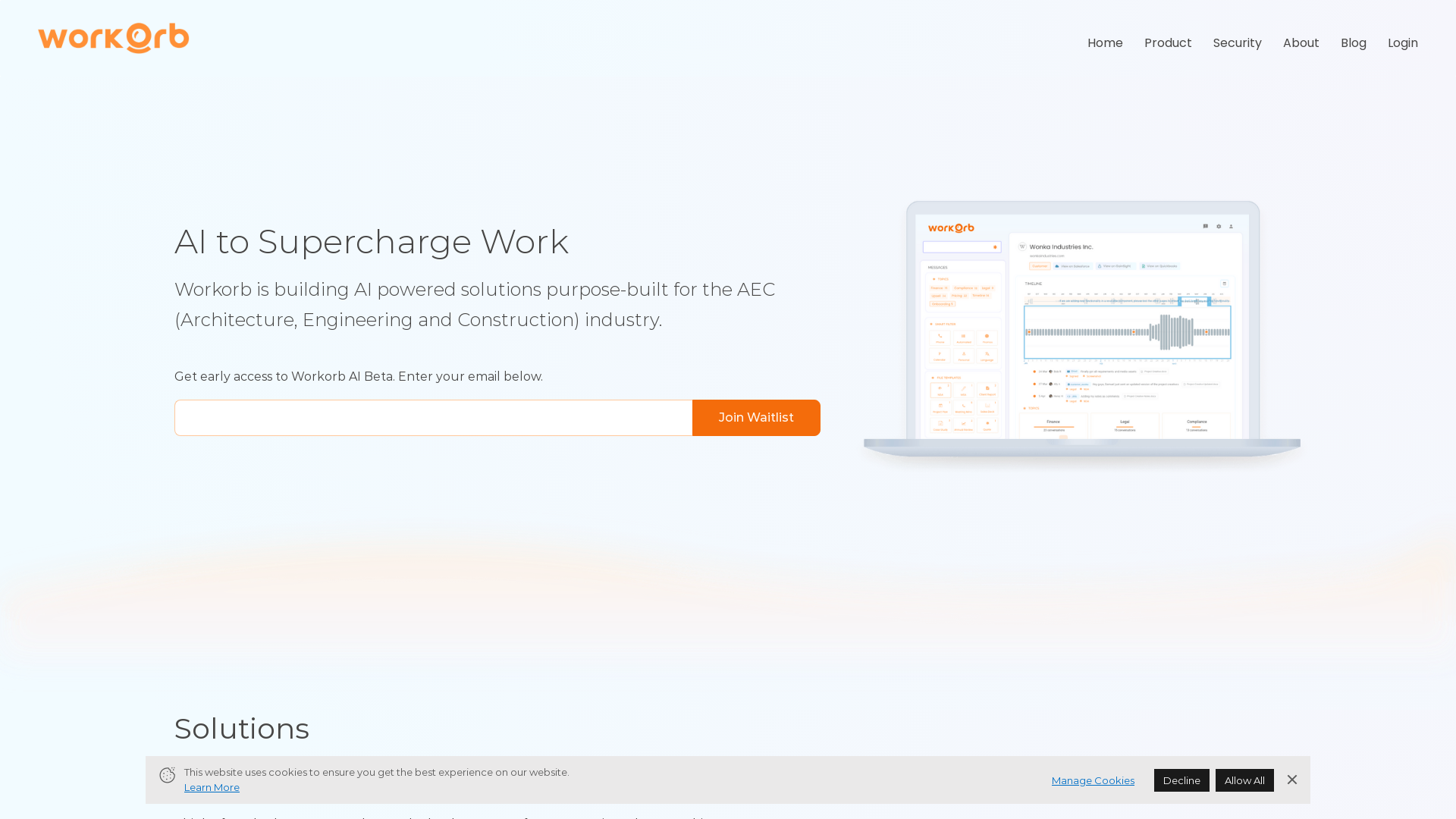The width and height of the screenshot is (1456, 819).
Task: Allow all cookies
Action: point(1244,780)
